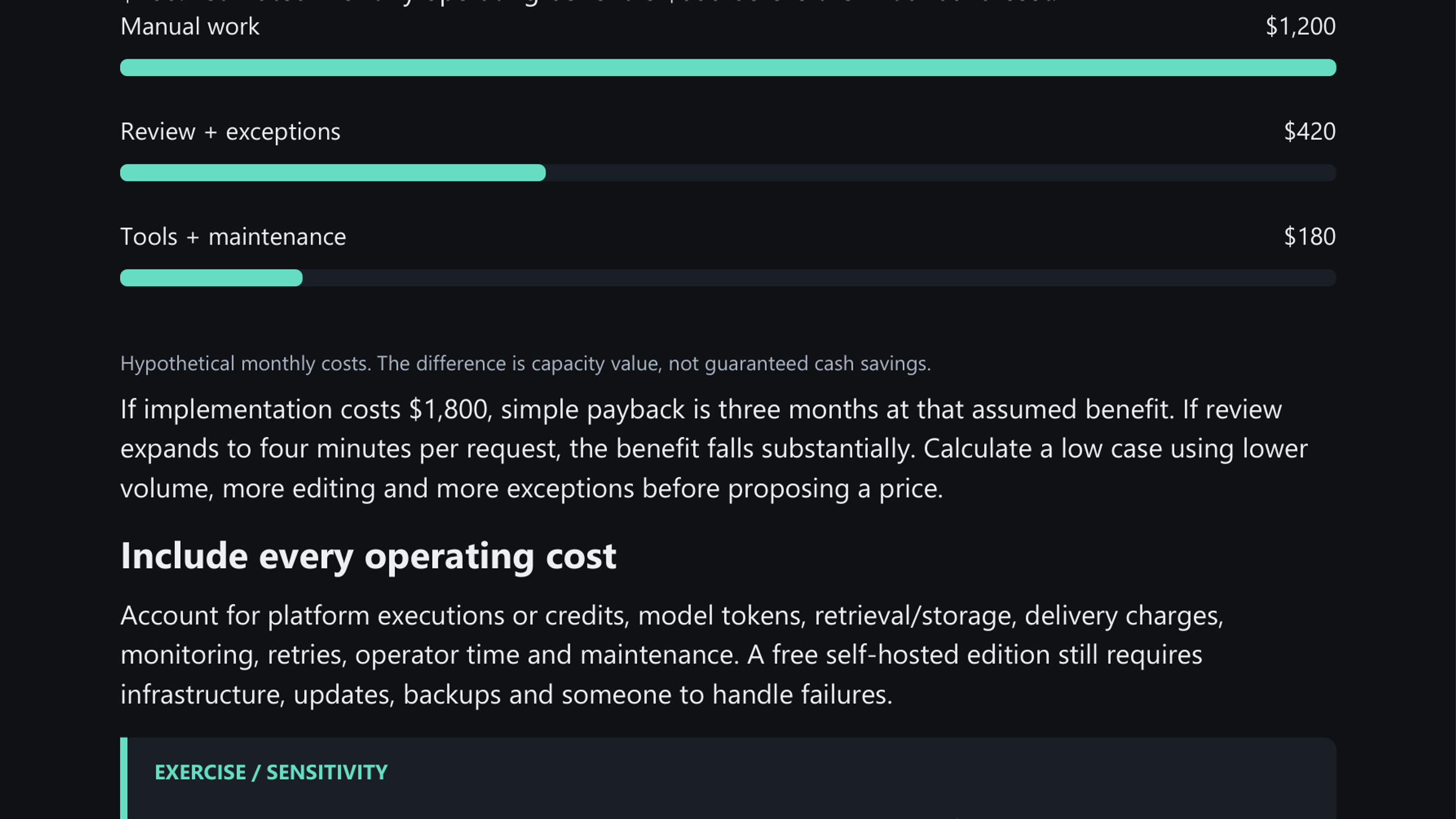Click the Include every operating cost heading

(368, 556)
